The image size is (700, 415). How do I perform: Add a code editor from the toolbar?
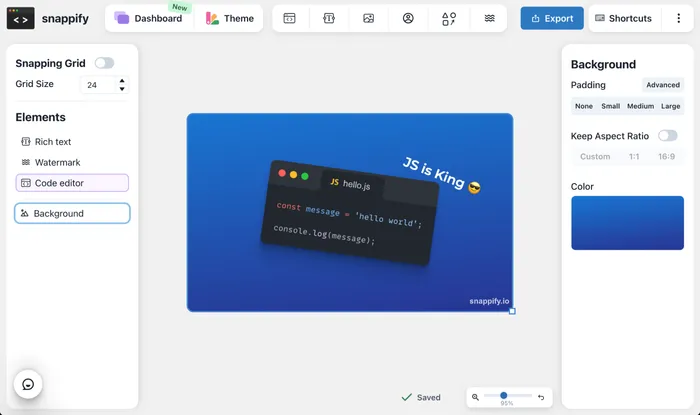point(289,18)
